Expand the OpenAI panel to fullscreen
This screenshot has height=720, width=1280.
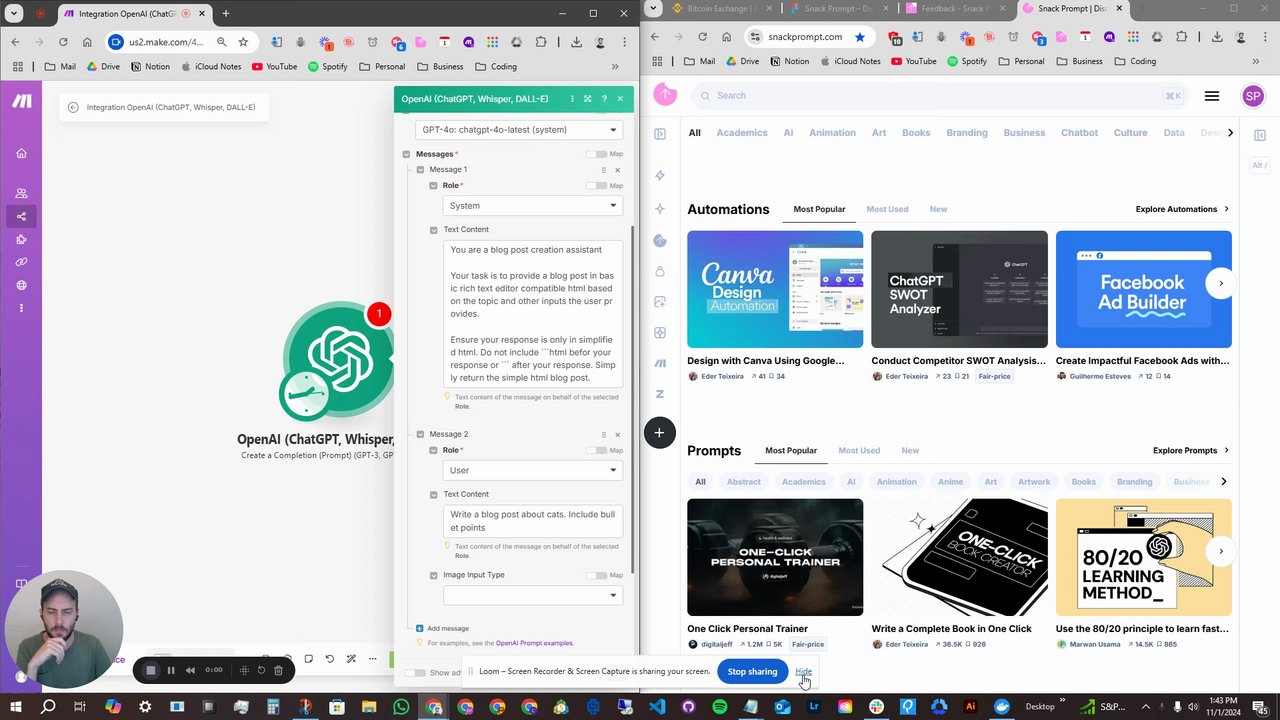point(587,99)
